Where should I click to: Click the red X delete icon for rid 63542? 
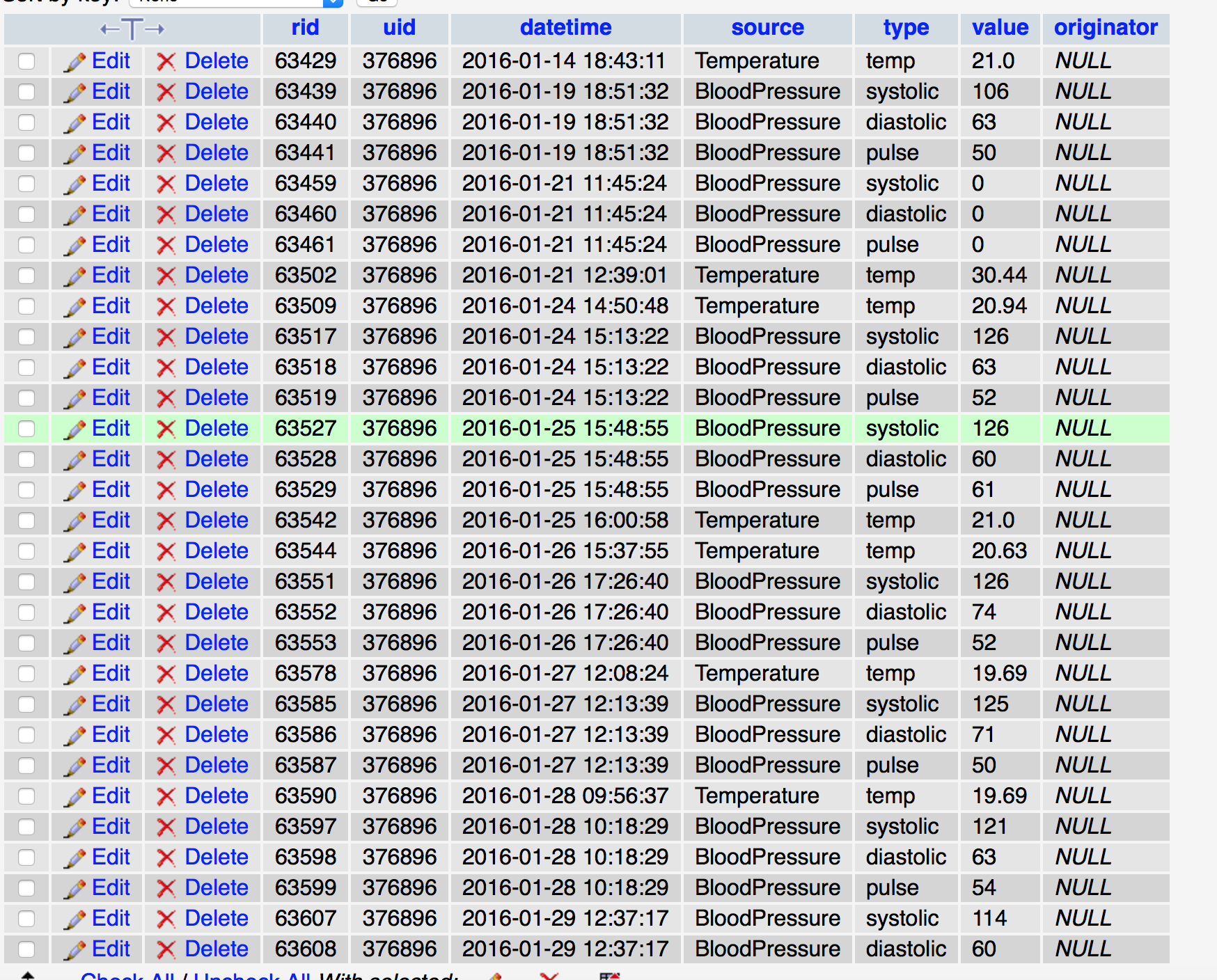pyautogui.click(x=166, y=521)
